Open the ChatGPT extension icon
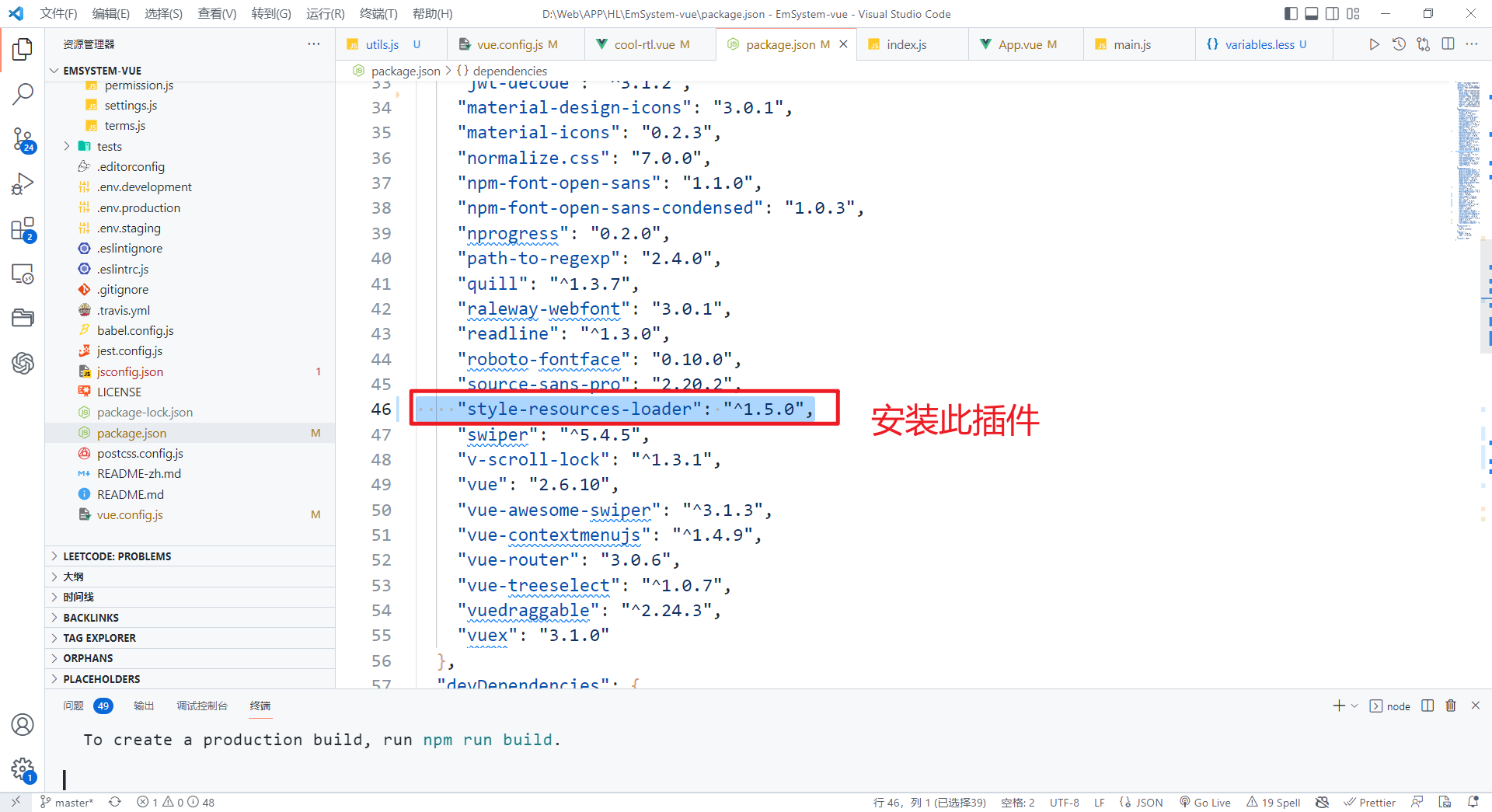 [23, 363]
